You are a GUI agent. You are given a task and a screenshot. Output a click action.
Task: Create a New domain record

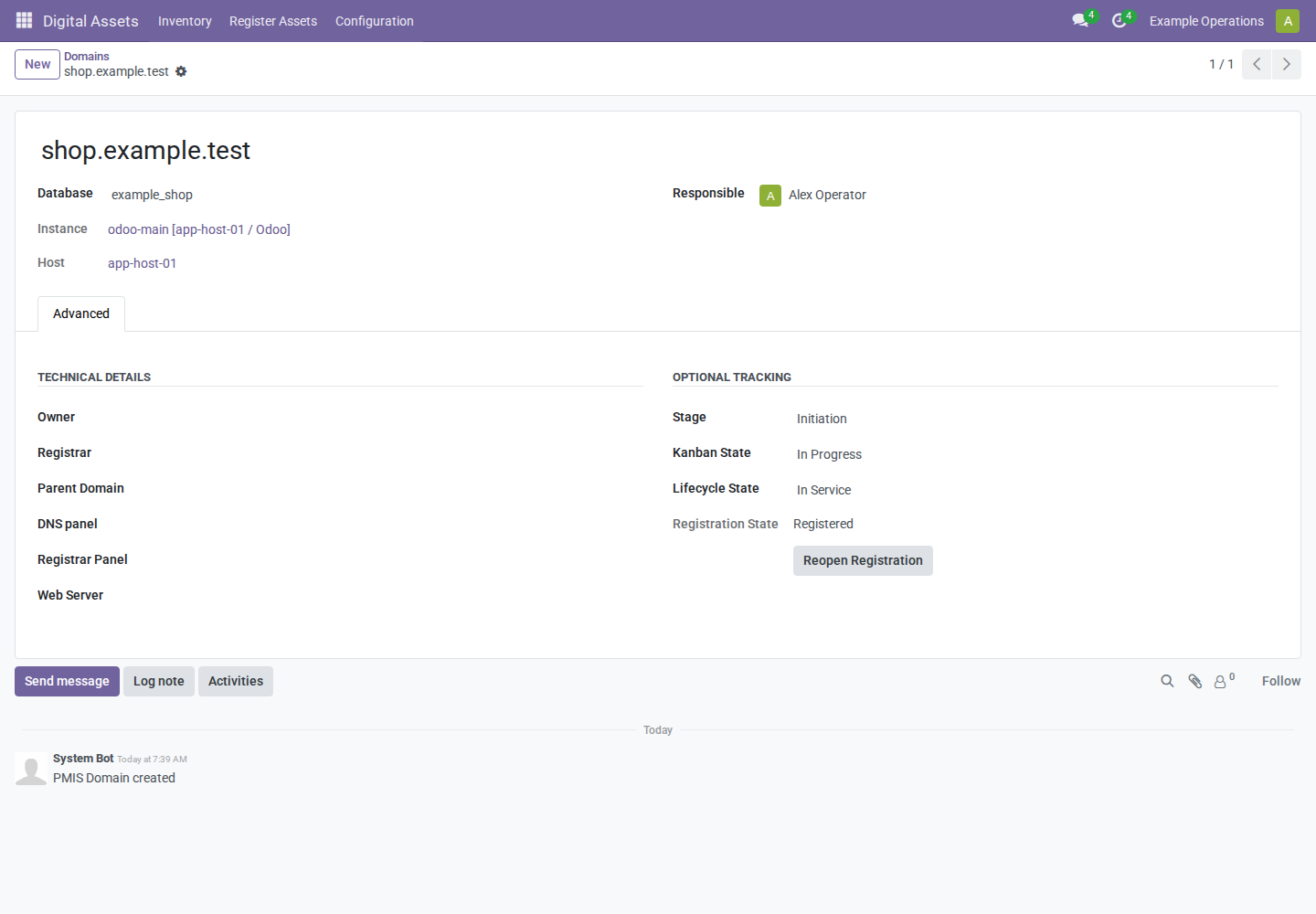(37, 64)
